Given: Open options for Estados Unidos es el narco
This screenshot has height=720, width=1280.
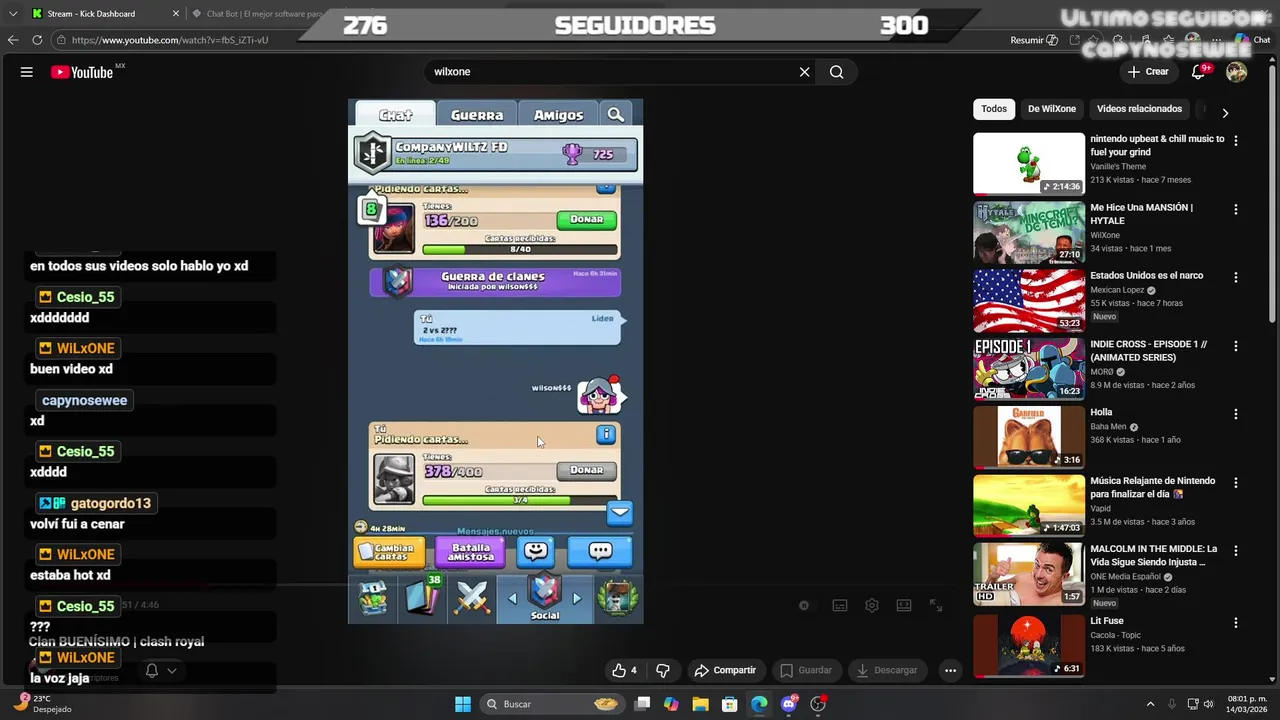Looking at the screenshot, I should pos(1236,277).
